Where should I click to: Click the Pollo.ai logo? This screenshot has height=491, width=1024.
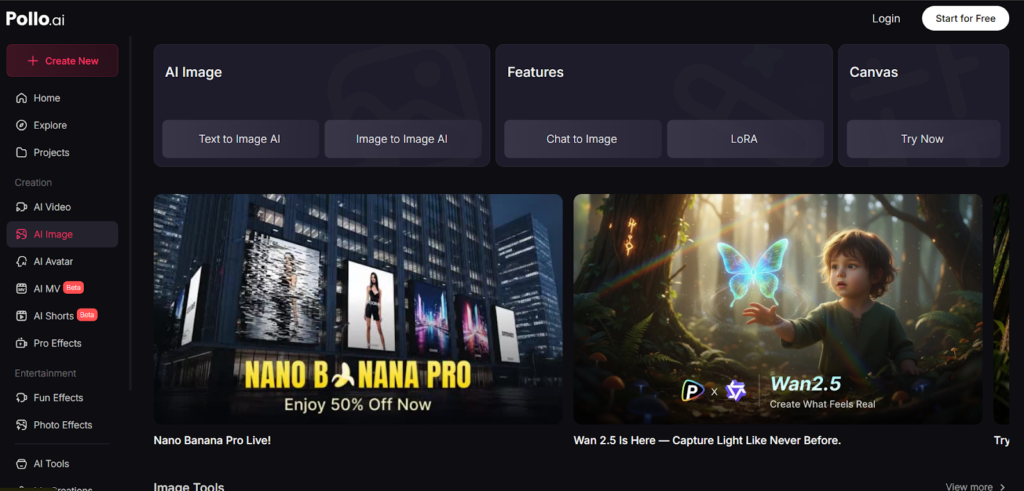(35, 18)
